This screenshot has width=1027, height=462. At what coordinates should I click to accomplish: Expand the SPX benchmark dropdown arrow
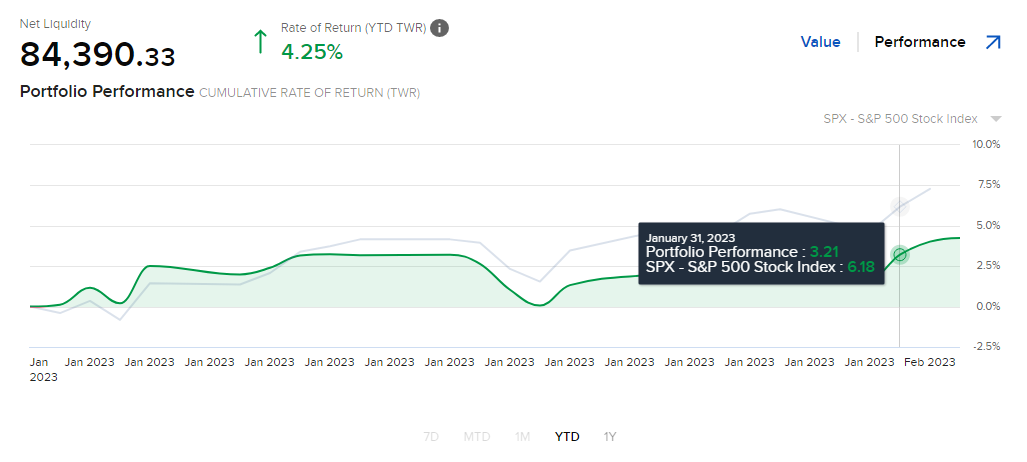pos(996,119)
